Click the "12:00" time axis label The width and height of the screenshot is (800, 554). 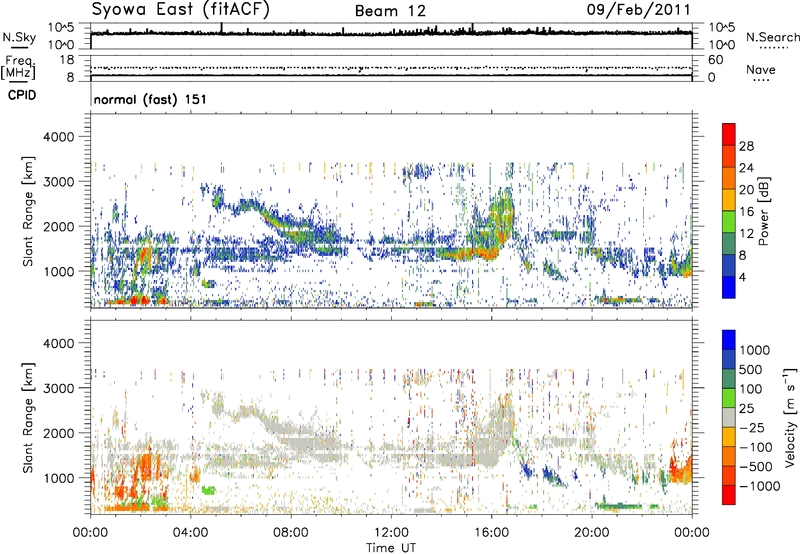point(391,533)
